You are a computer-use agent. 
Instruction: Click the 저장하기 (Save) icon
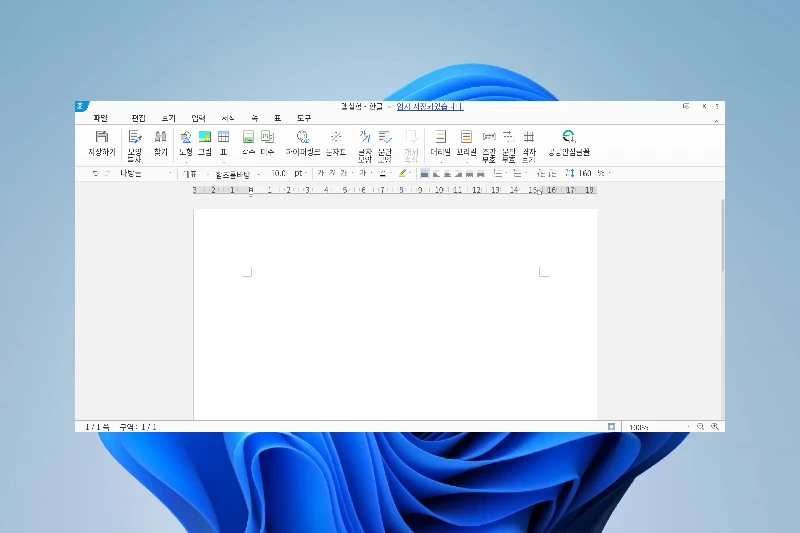(101, 143)
